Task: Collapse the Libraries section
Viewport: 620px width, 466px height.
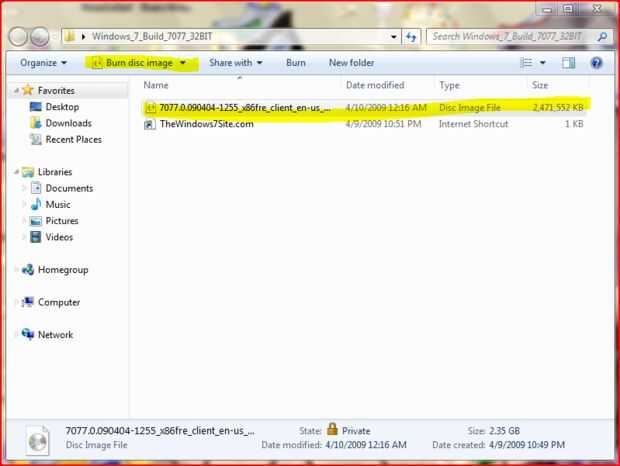Action: coord(16,172)
